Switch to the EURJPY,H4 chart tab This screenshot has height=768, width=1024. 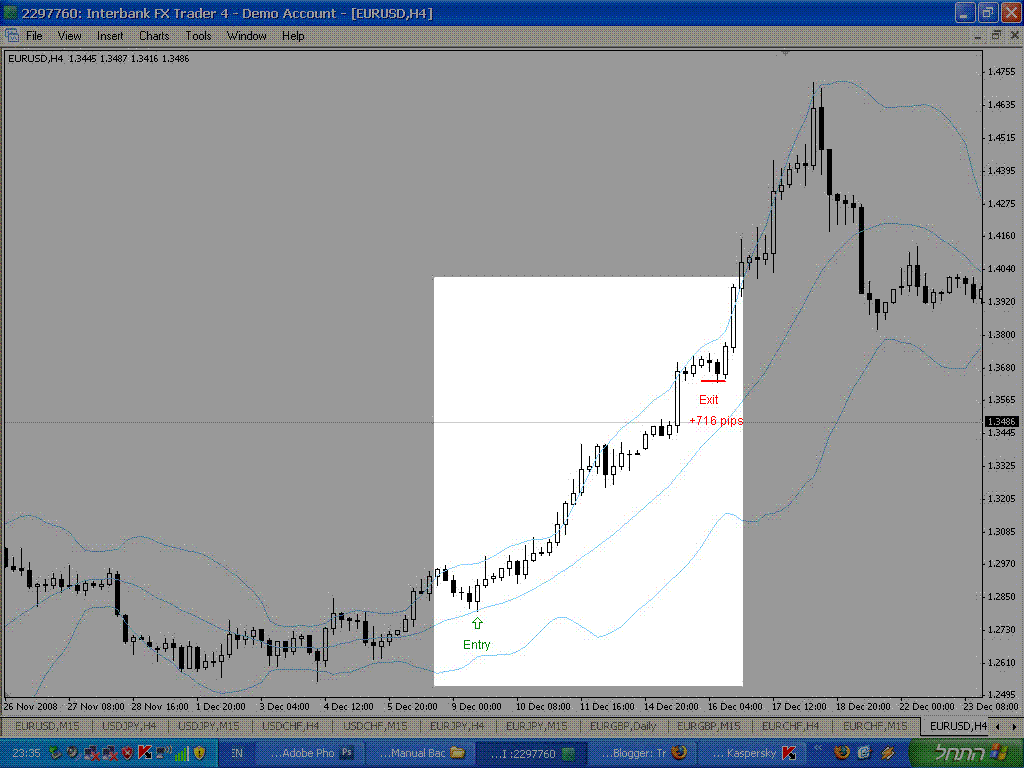(456, 726)
